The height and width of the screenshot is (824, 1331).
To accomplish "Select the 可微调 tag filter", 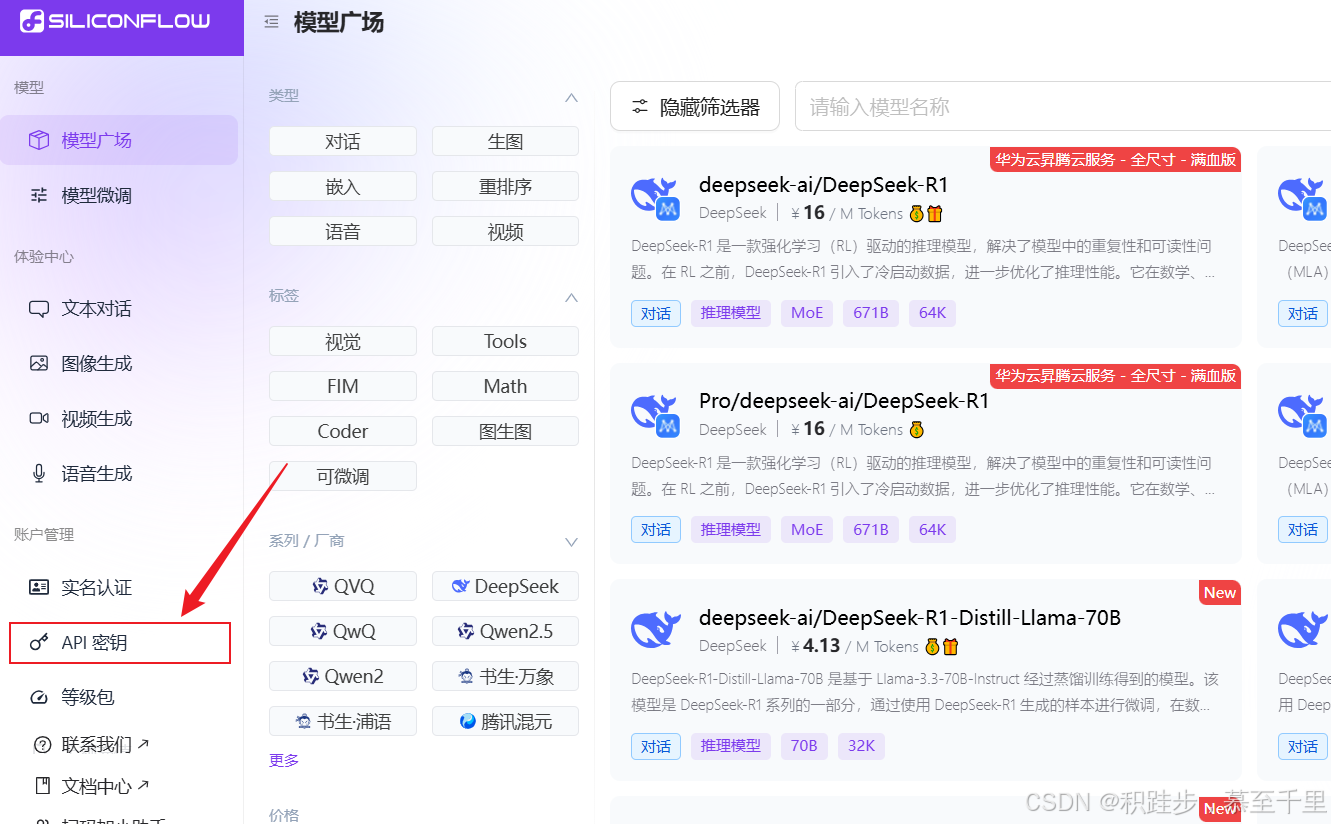I will coord(343,476).
